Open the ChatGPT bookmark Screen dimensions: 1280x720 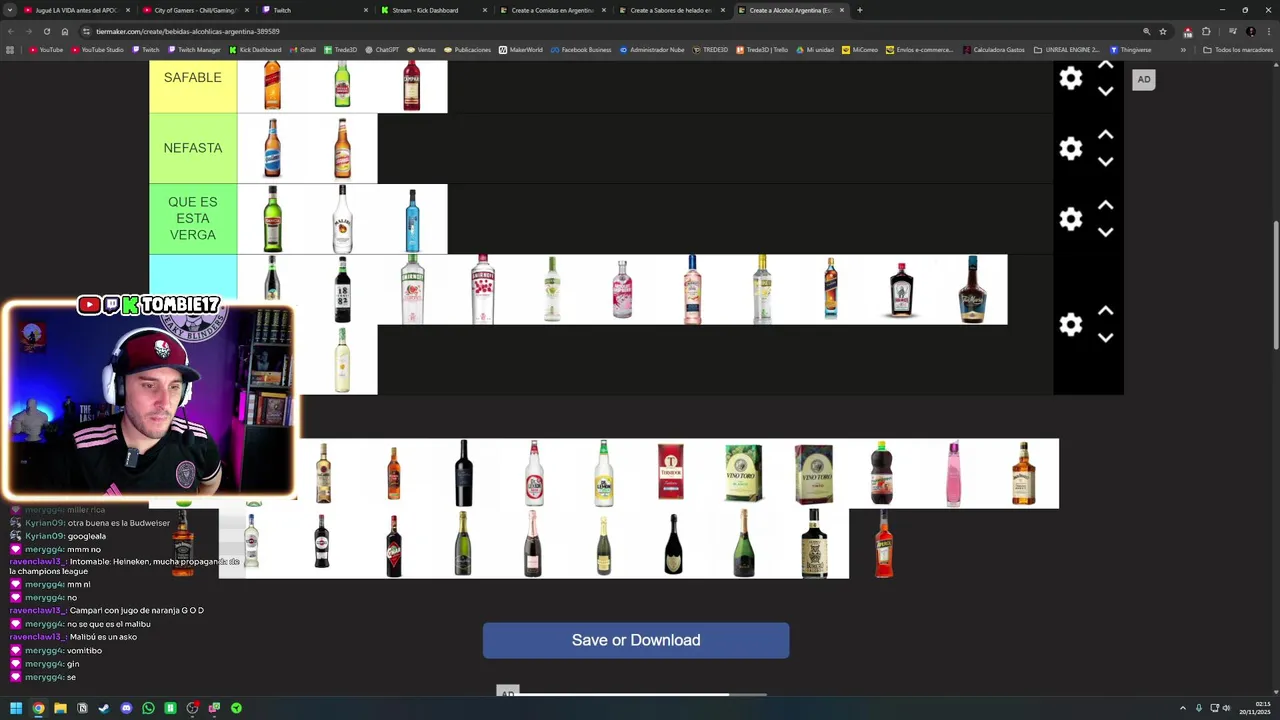tap(381, 49)
